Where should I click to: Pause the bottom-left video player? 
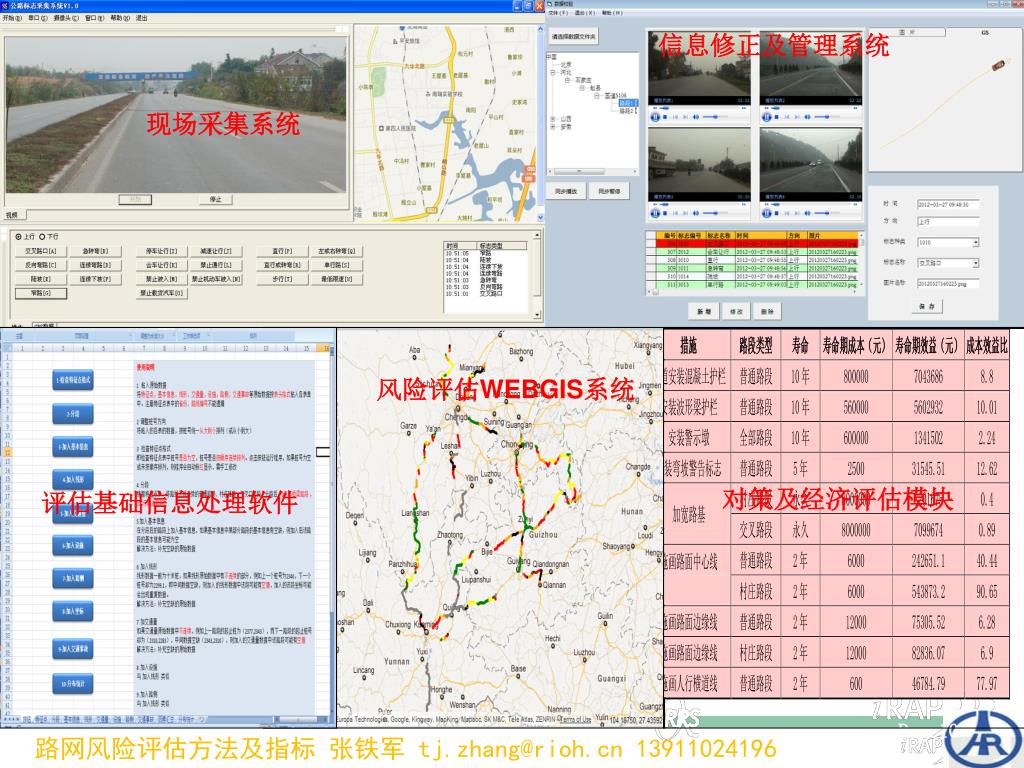click(x=655, y=213)
